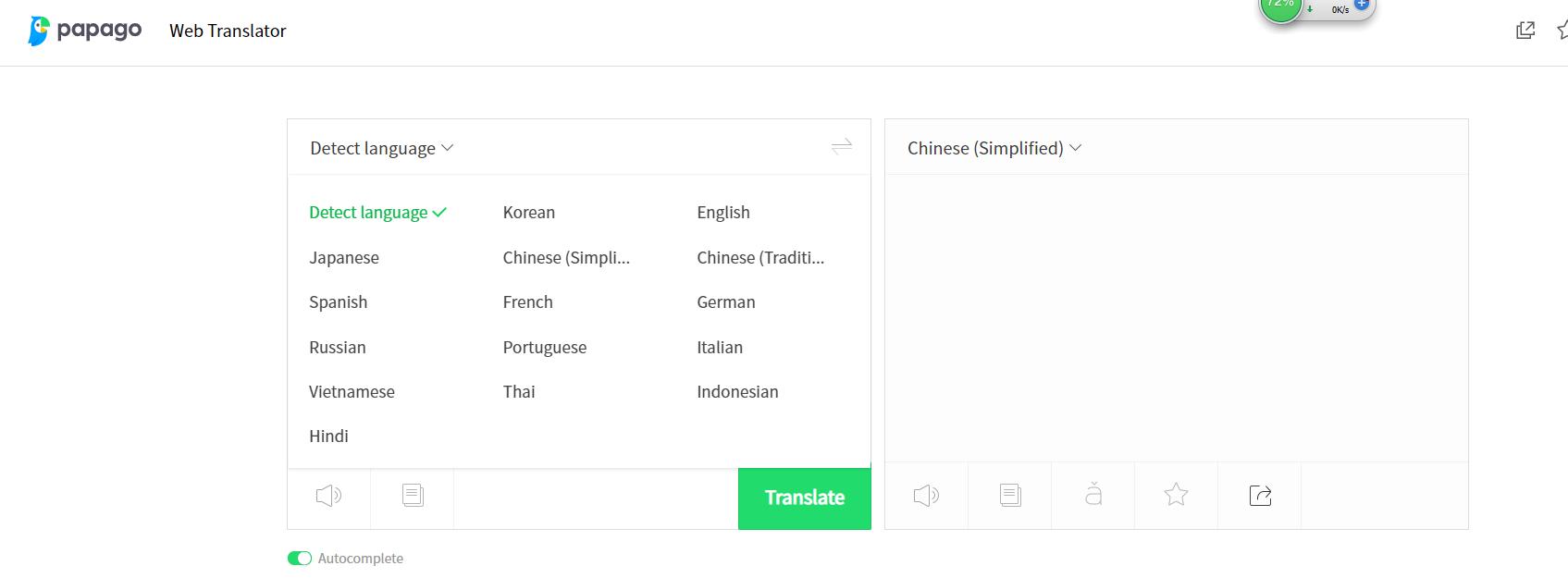
Task: Show pronunciation romanization of translation
Action: pos(1093,496)
